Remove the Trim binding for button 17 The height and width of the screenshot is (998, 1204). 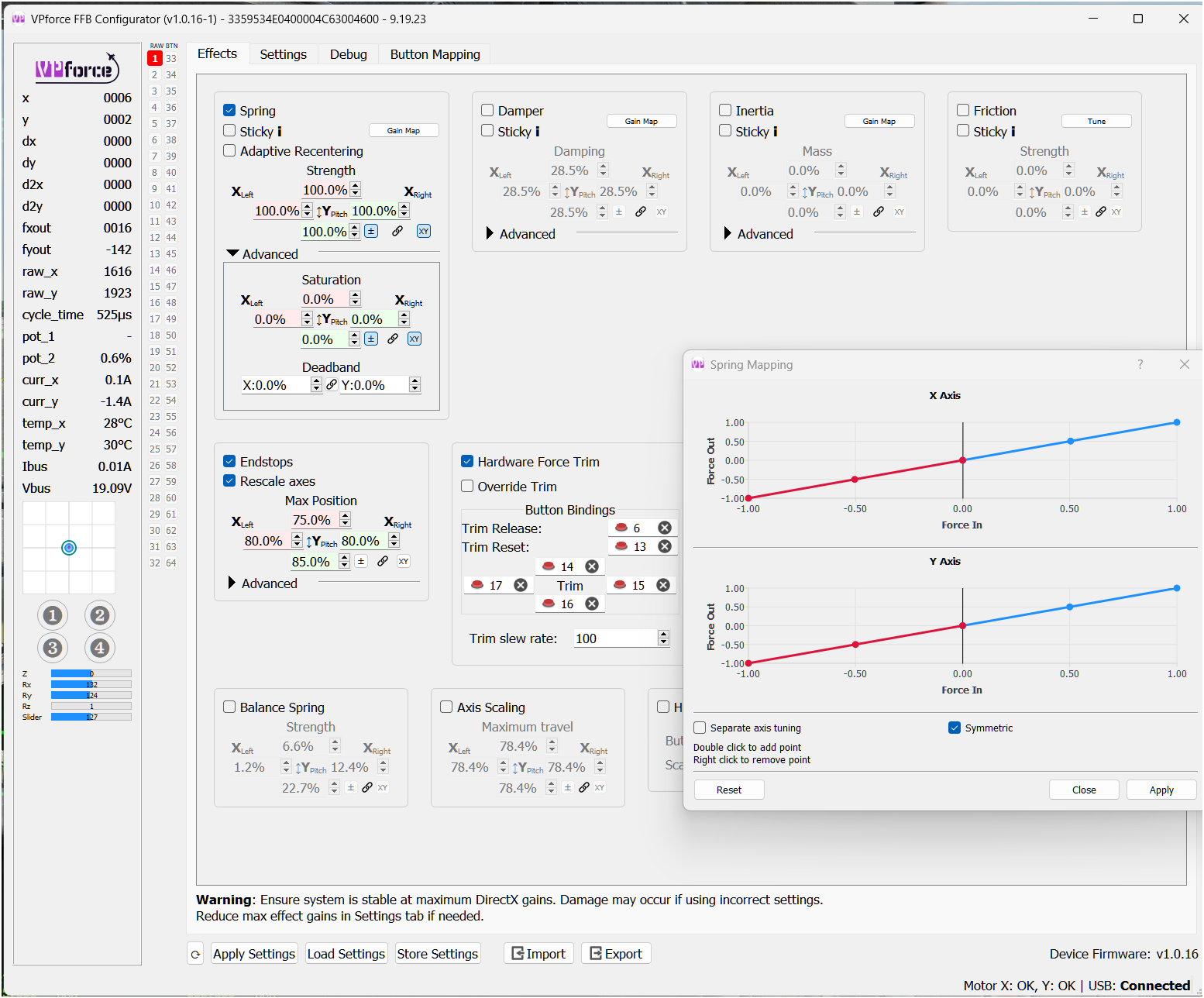pyautogui.click(x=521, y=585)
